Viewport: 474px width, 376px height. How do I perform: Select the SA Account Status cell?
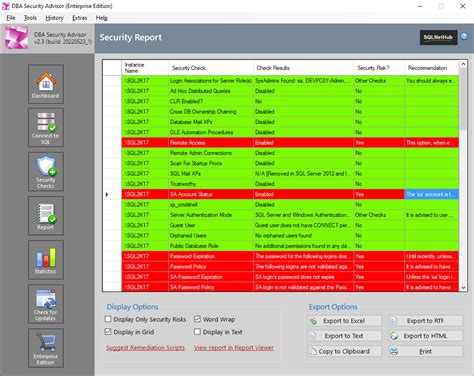(211, 194)
